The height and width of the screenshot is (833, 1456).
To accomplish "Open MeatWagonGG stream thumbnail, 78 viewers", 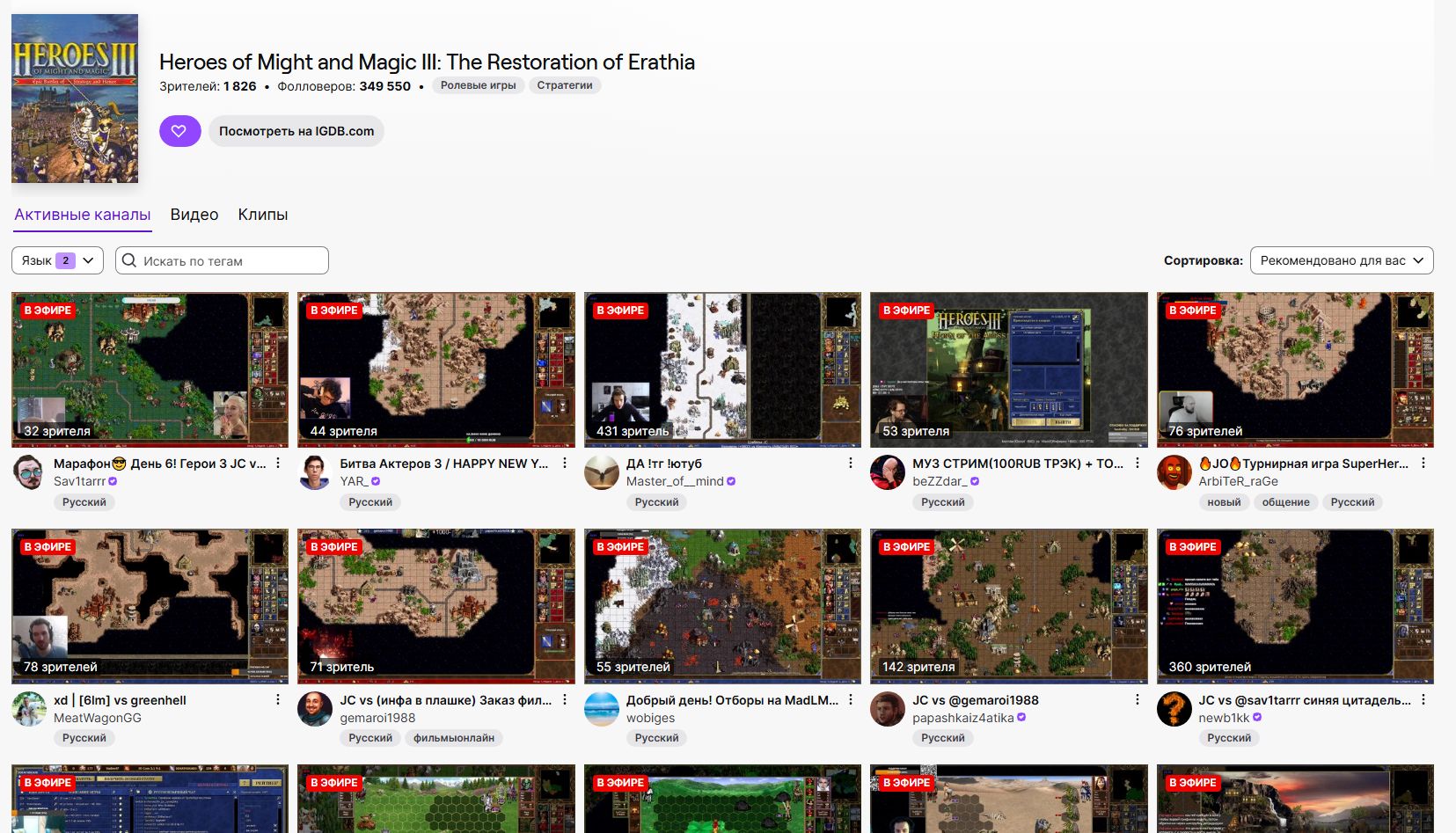I will [150, 606].
